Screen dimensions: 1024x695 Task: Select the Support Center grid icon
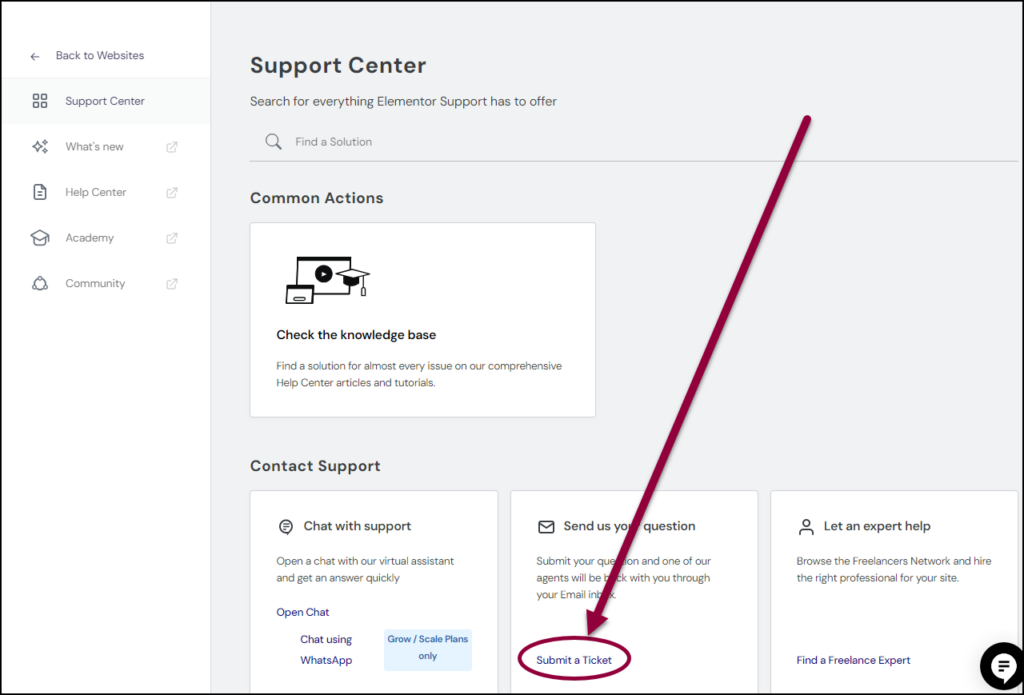coord(40,100)
